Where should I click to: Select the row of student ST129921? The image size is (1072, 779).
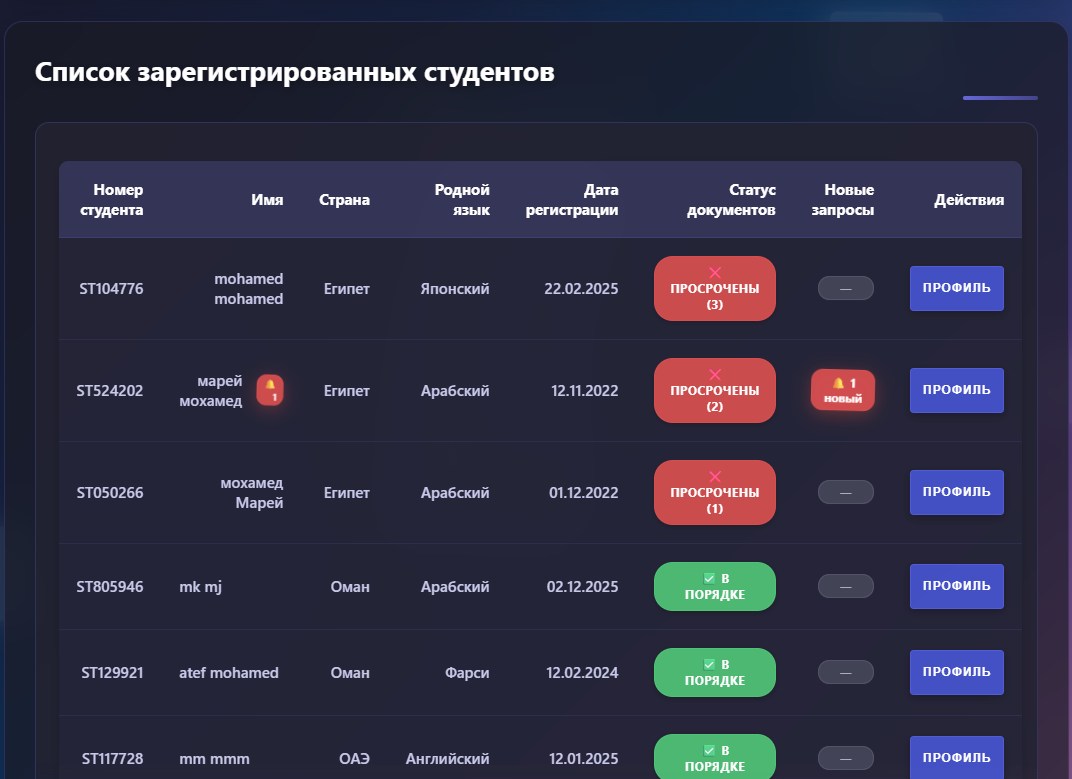[x=400, y=672]
